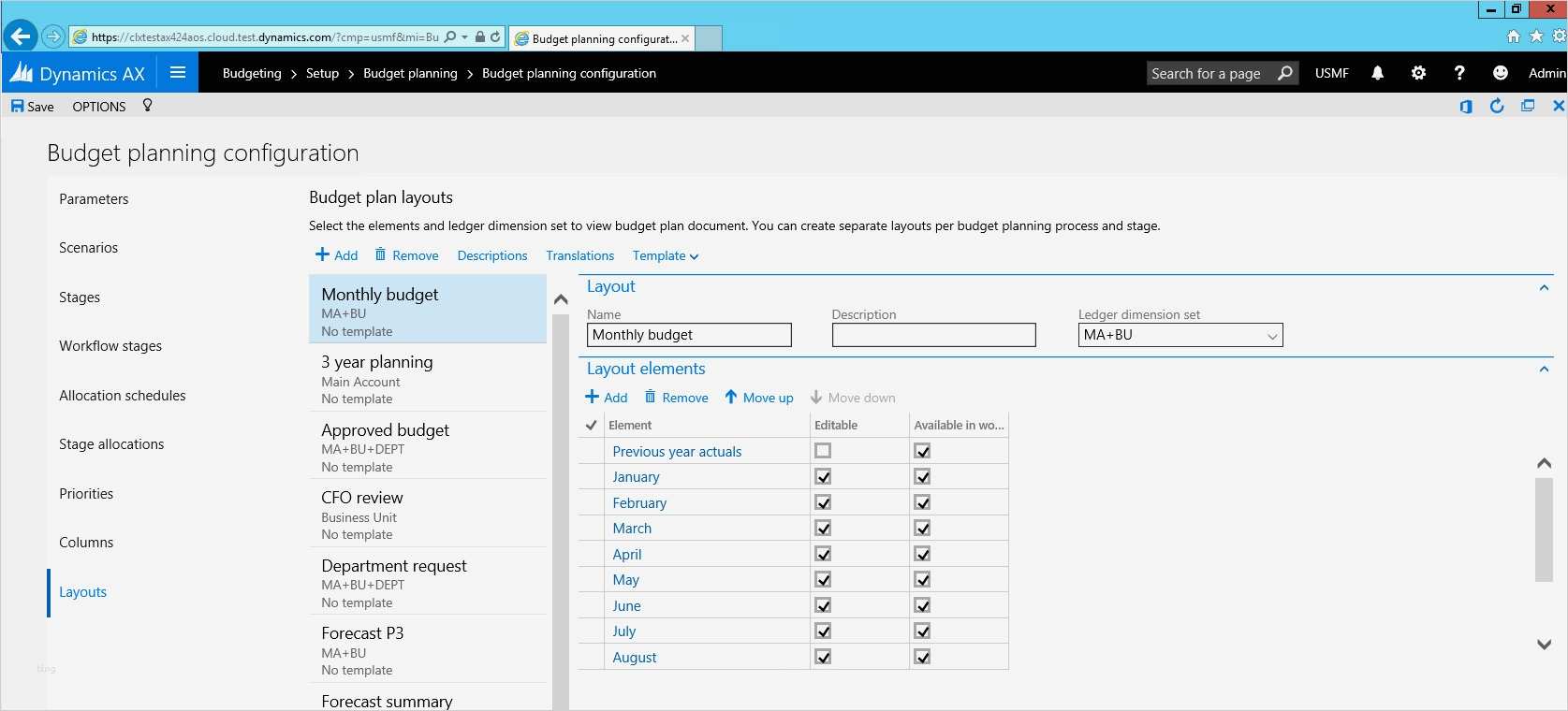Uncheck Editable for July
The width and height of the screenshot is (1568, 711).
click(x=823, y=631)
